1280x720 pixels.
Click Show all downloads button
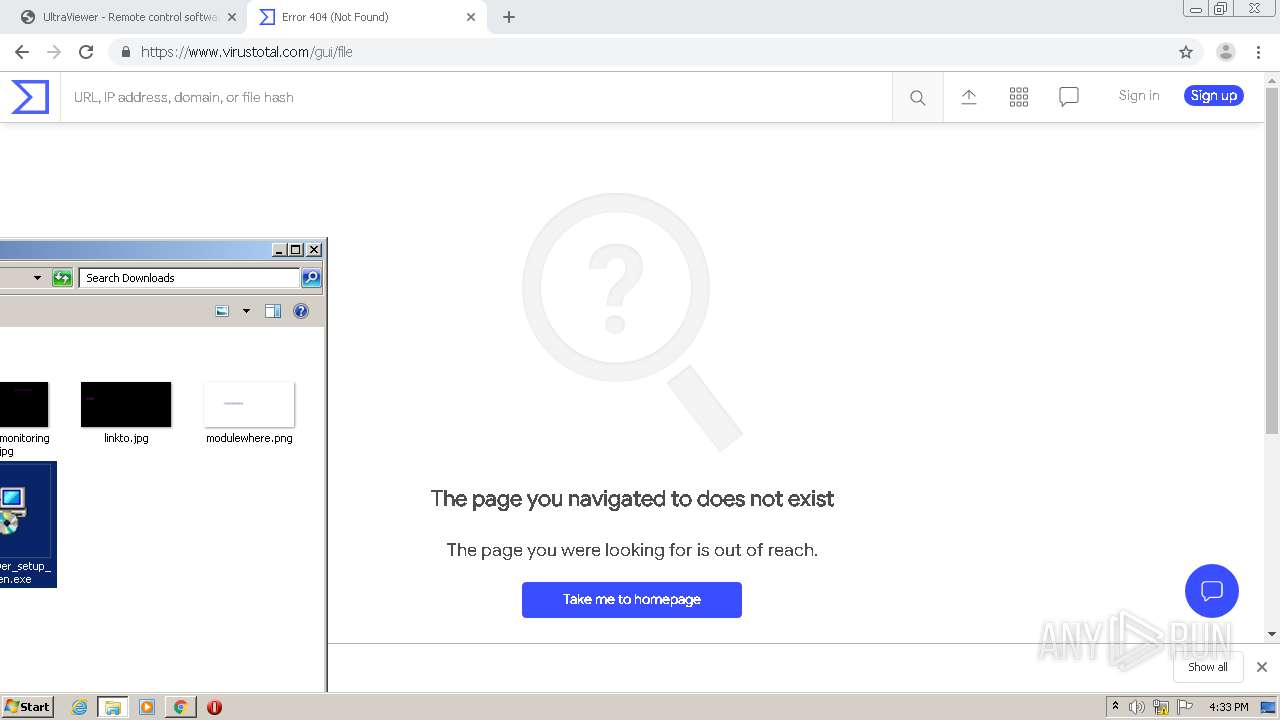coord(1207,667)
